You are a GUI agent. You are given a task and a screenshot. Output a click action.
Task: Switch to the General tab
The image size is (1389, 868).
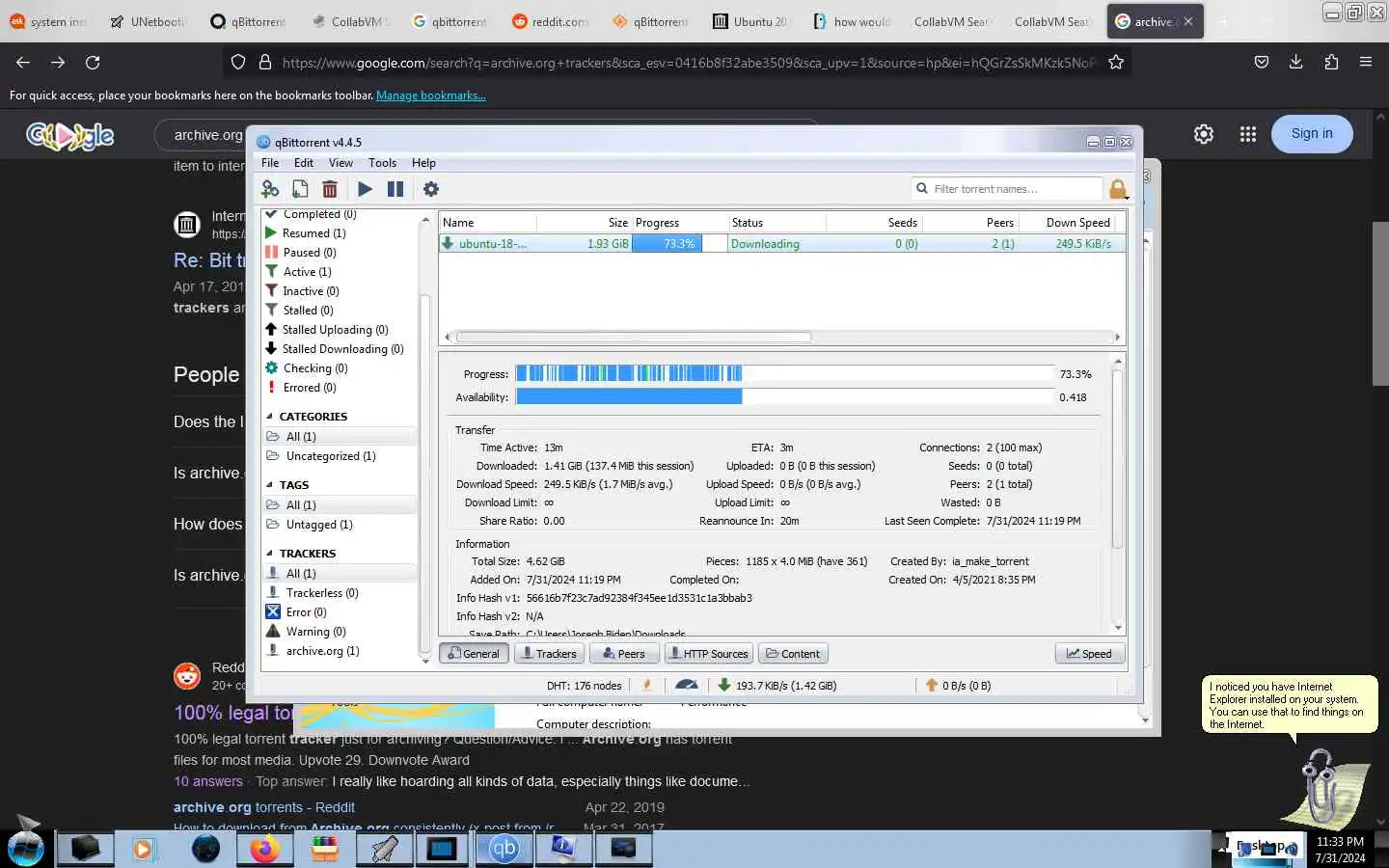(474, 654)
